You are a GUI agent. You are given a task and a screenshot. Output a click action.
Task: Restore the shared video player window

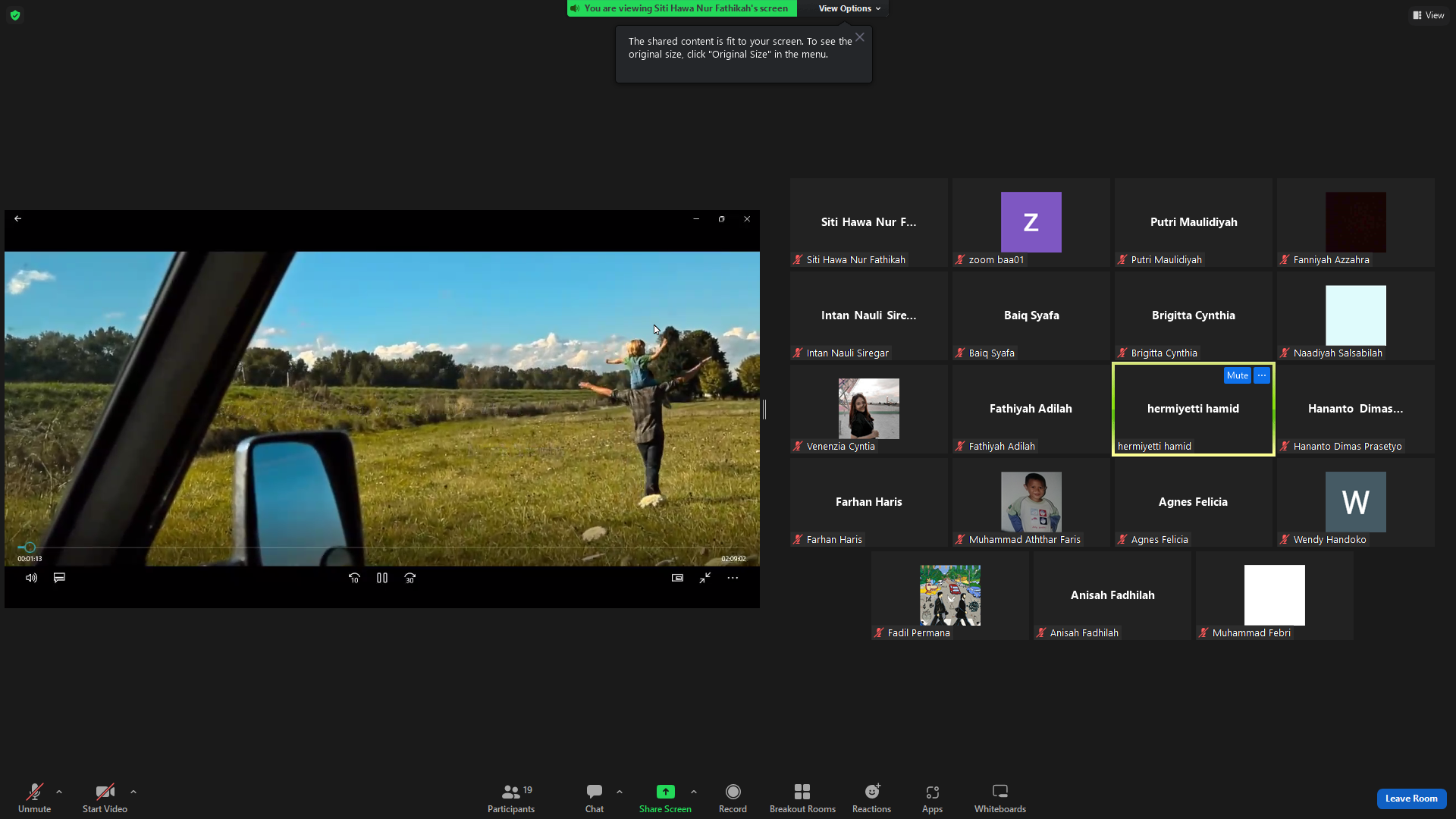pos(722,219)
